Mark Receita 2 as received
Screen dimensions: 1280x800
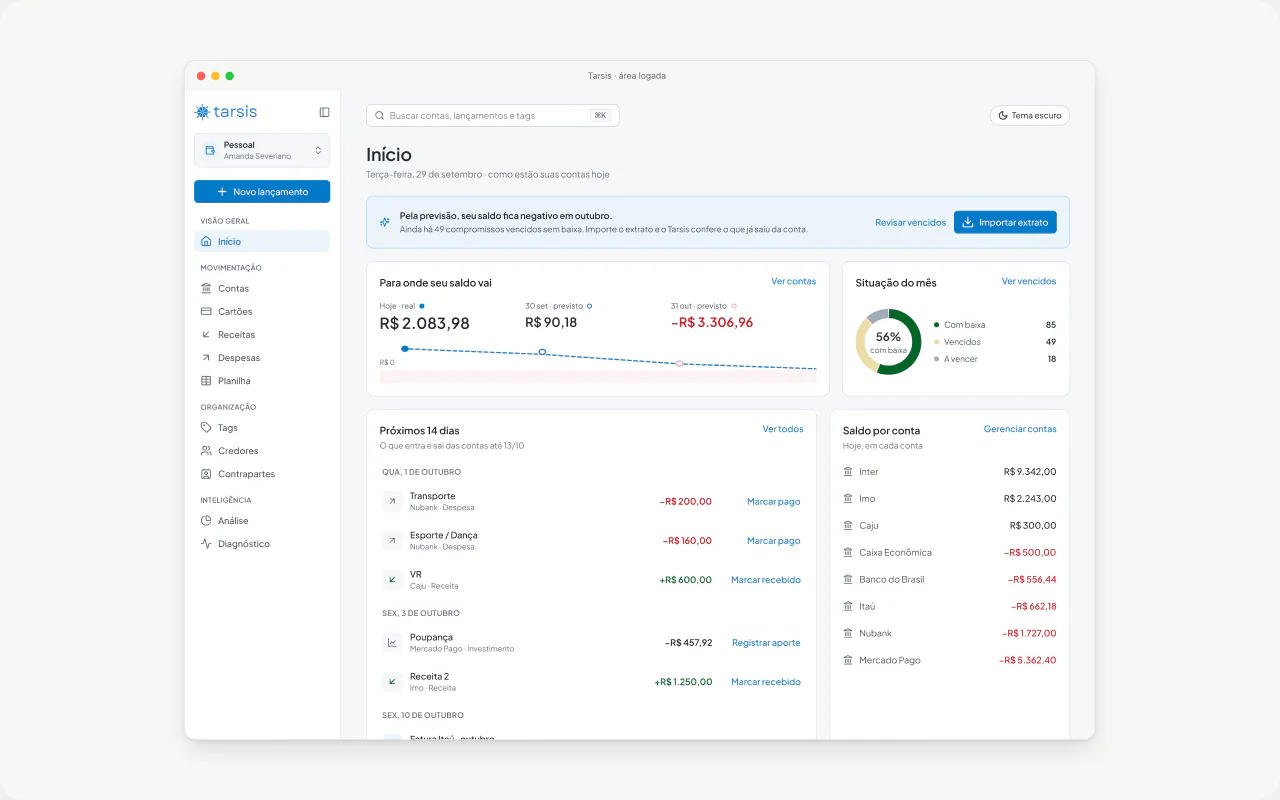coord(766,682)
